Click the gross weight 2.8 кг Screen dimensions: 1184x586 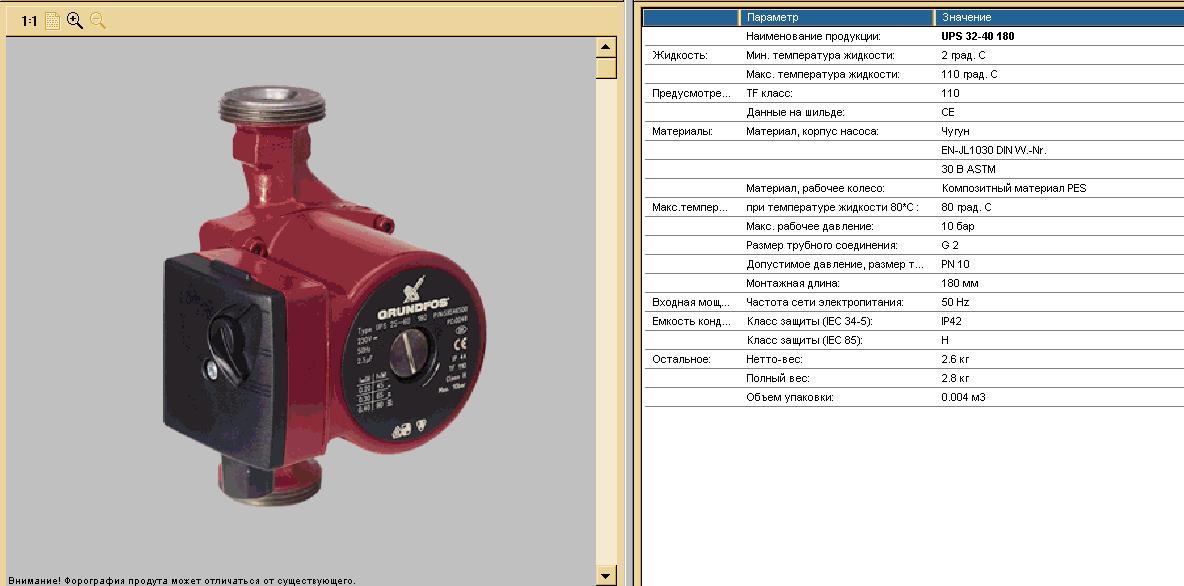955,378
